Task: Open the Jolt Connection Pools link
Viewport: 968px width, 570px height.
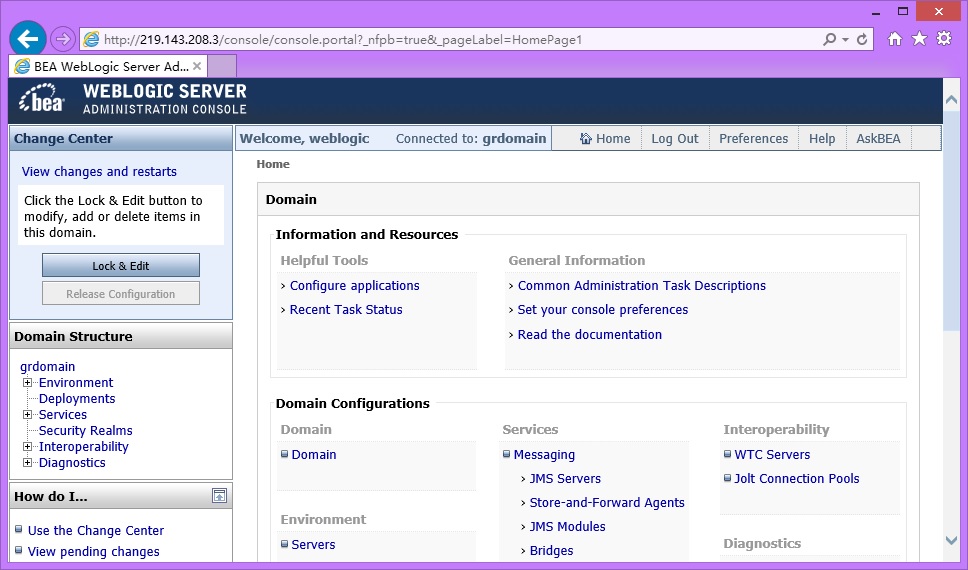Action: (x=796, y=479)
